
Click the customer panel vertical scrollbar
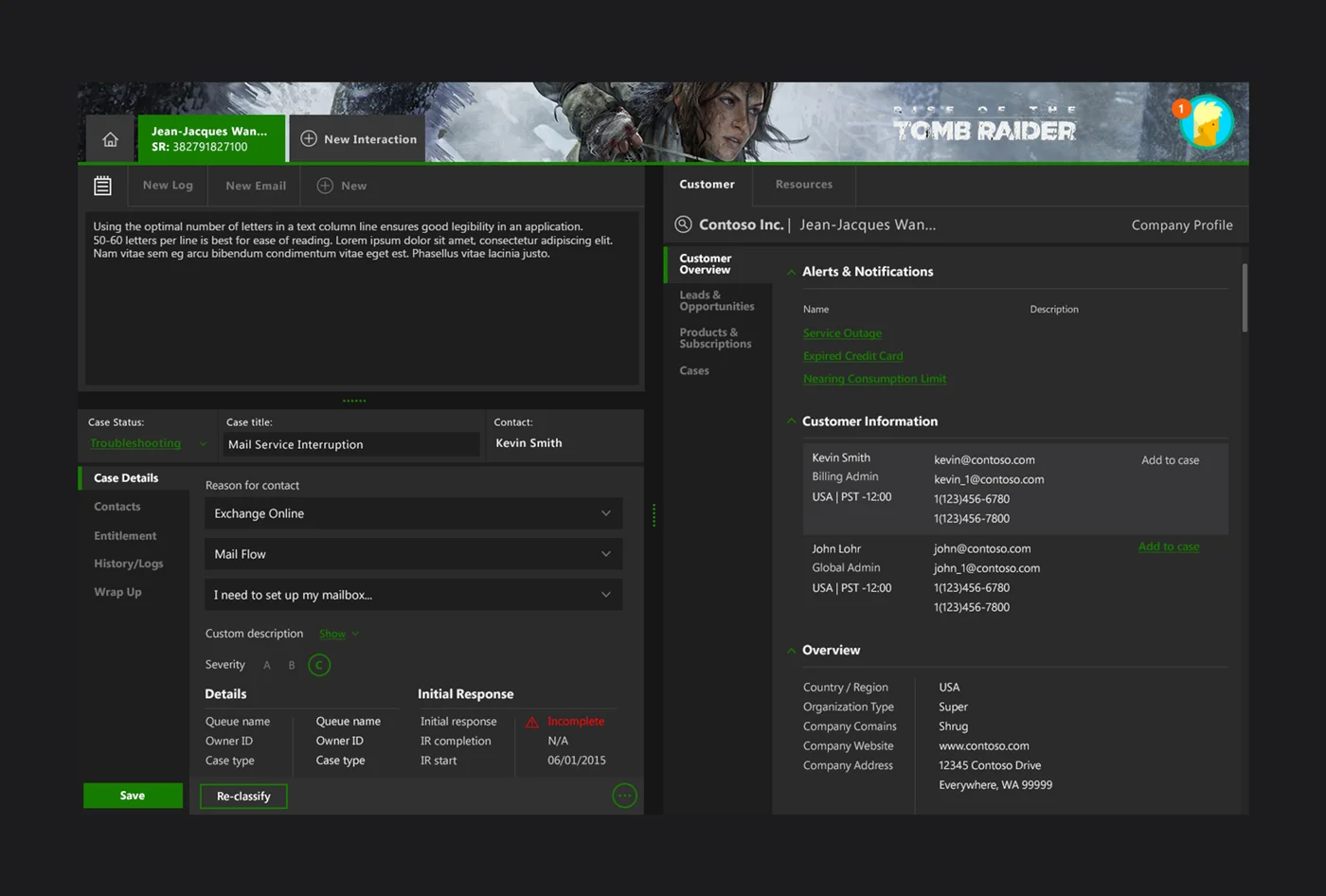1245,297
